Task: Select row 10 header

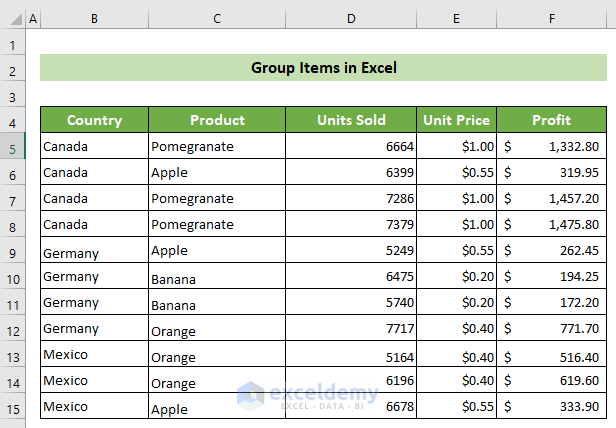Action: (x=13, y=279)
